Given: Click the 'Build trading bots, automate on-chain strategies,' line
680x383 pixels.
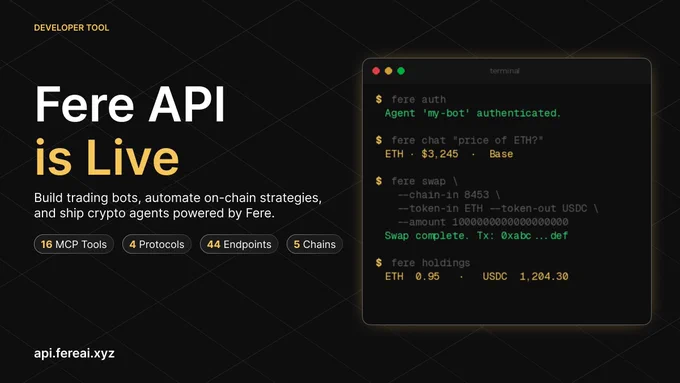Looking at the screenshot, I should 178,198.
